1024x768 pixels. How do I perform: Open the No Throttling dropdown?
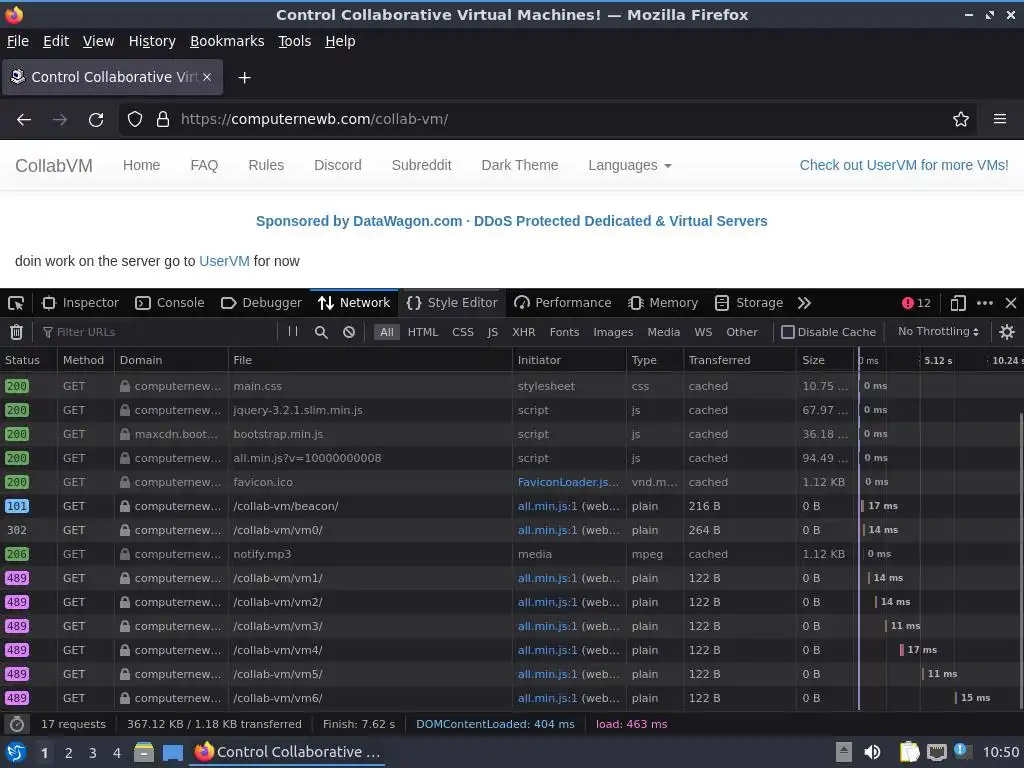[938, 331]
